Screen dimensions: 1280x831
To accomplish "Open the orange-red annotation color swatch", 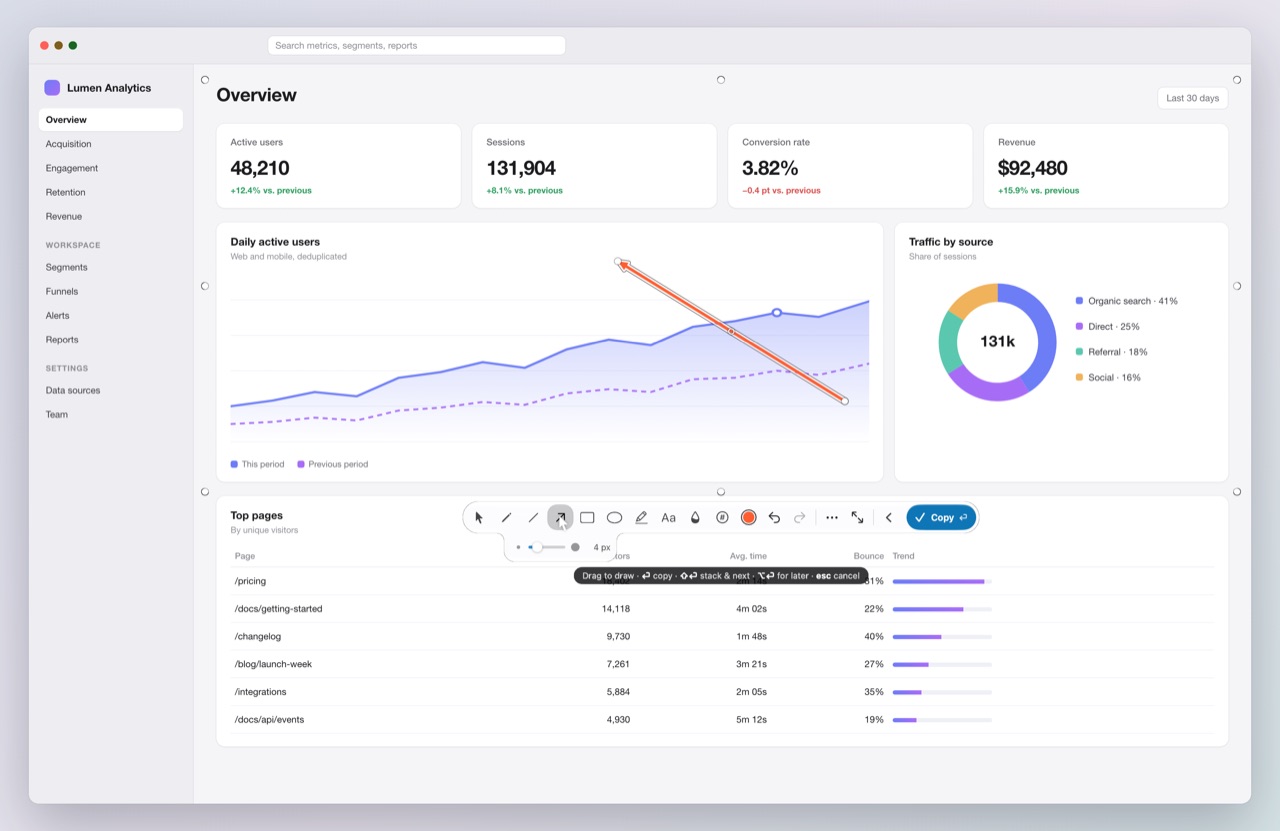I will pos(748,517).
